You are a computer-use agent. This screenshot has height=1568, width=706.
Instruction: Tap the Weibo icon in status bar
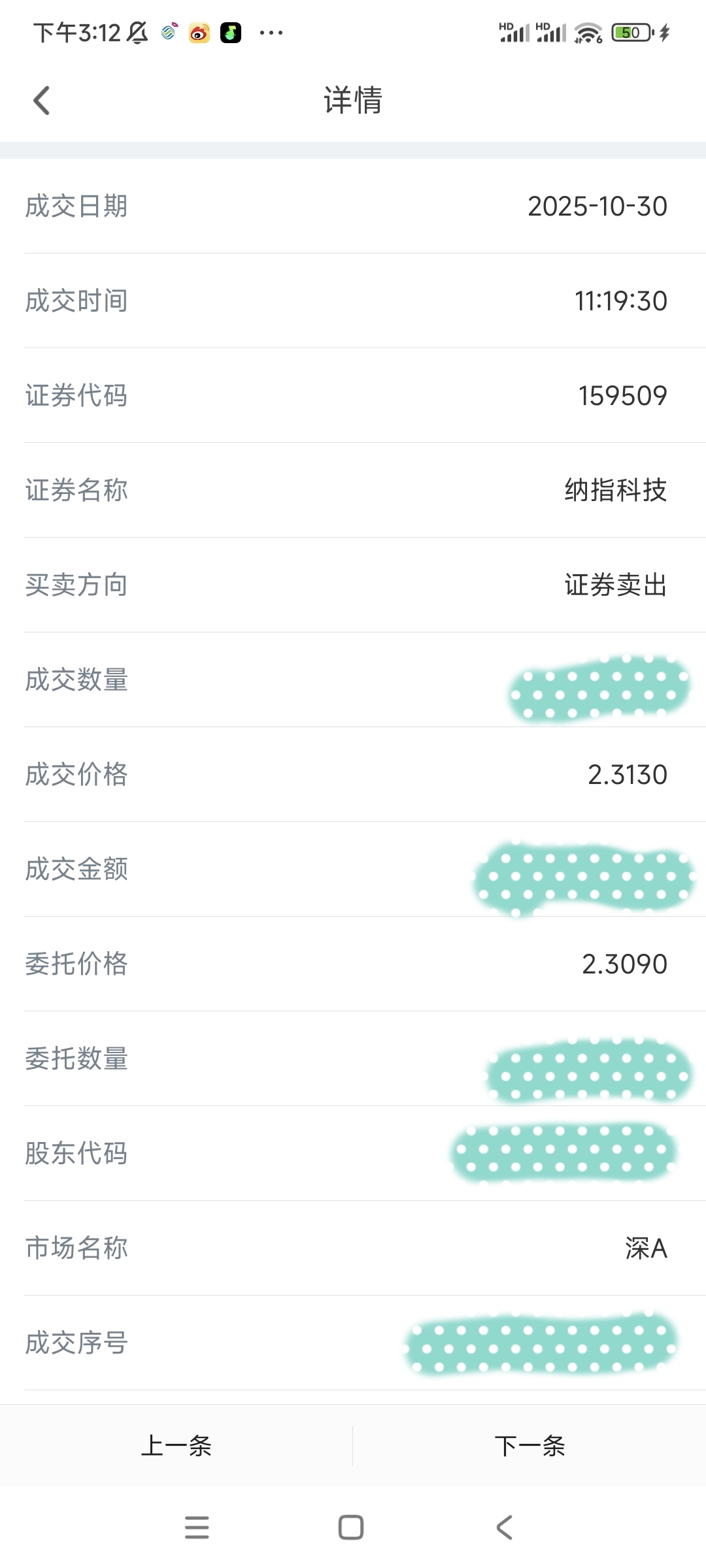199,33
